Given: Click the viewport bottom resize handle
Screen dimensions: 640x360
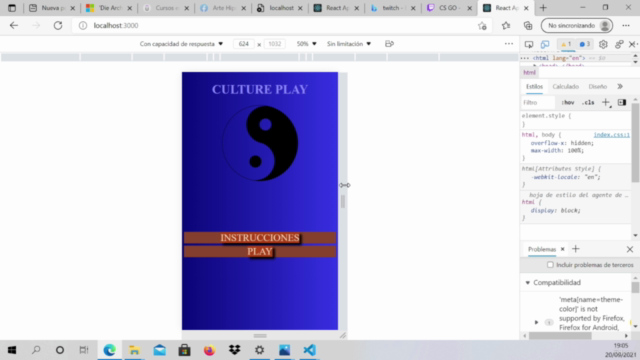Looking at the screenshot, I should pos(260,336).
